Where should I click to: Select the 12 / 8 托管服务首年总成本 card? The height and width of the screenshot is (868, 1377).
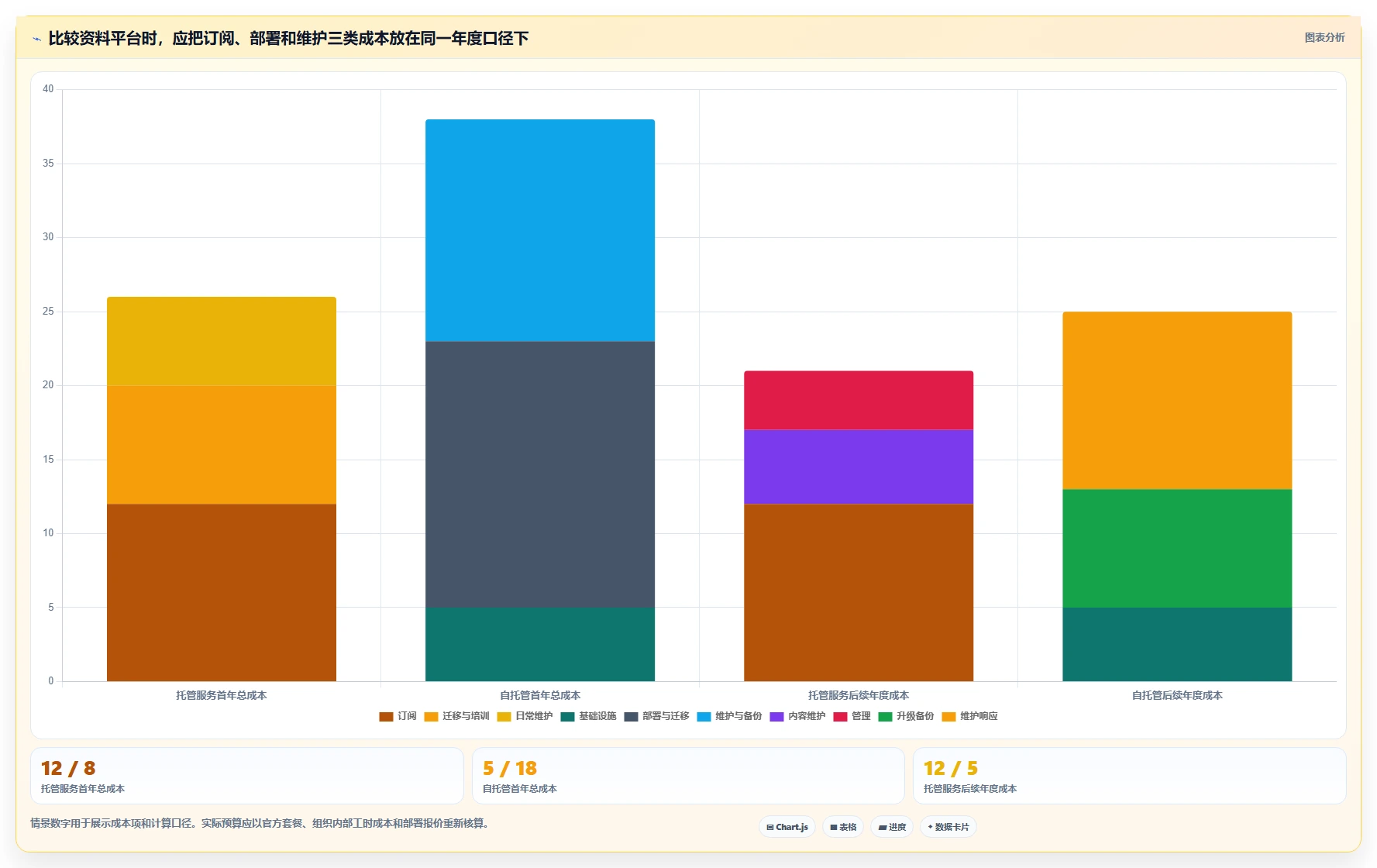247,776
